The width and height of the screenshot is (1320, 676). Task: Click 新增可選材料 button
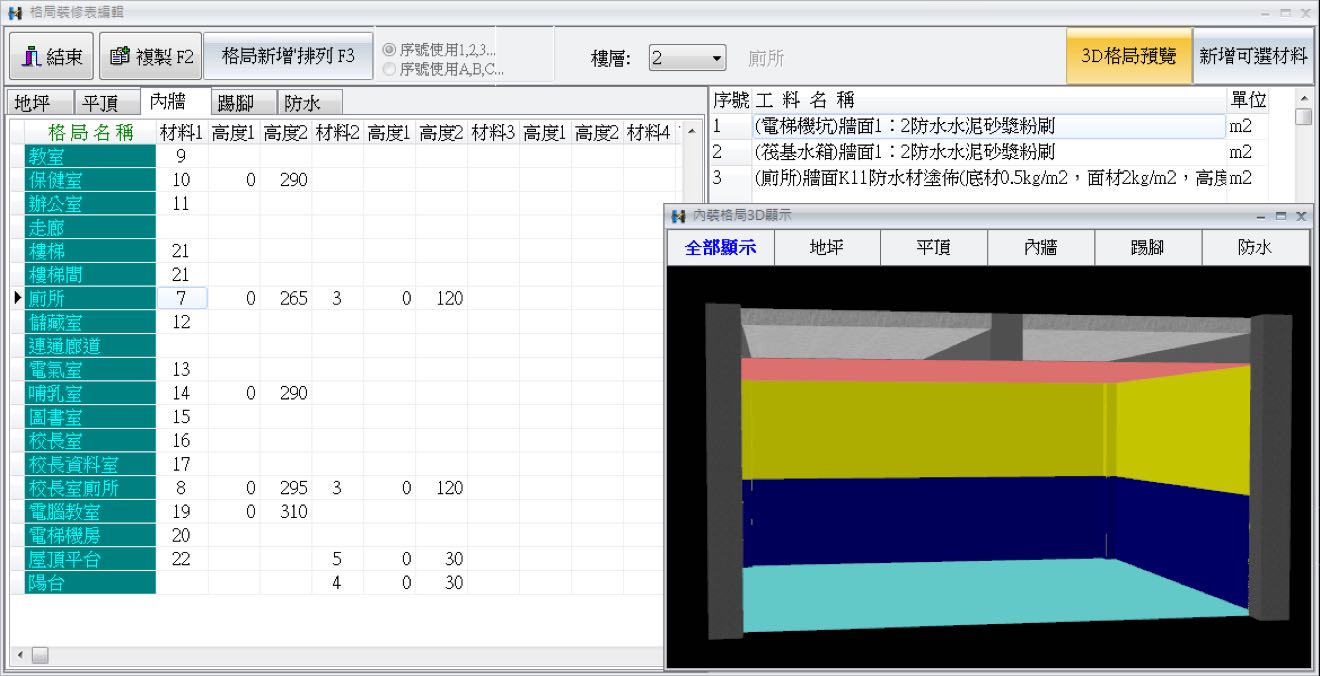(1253, 56)
